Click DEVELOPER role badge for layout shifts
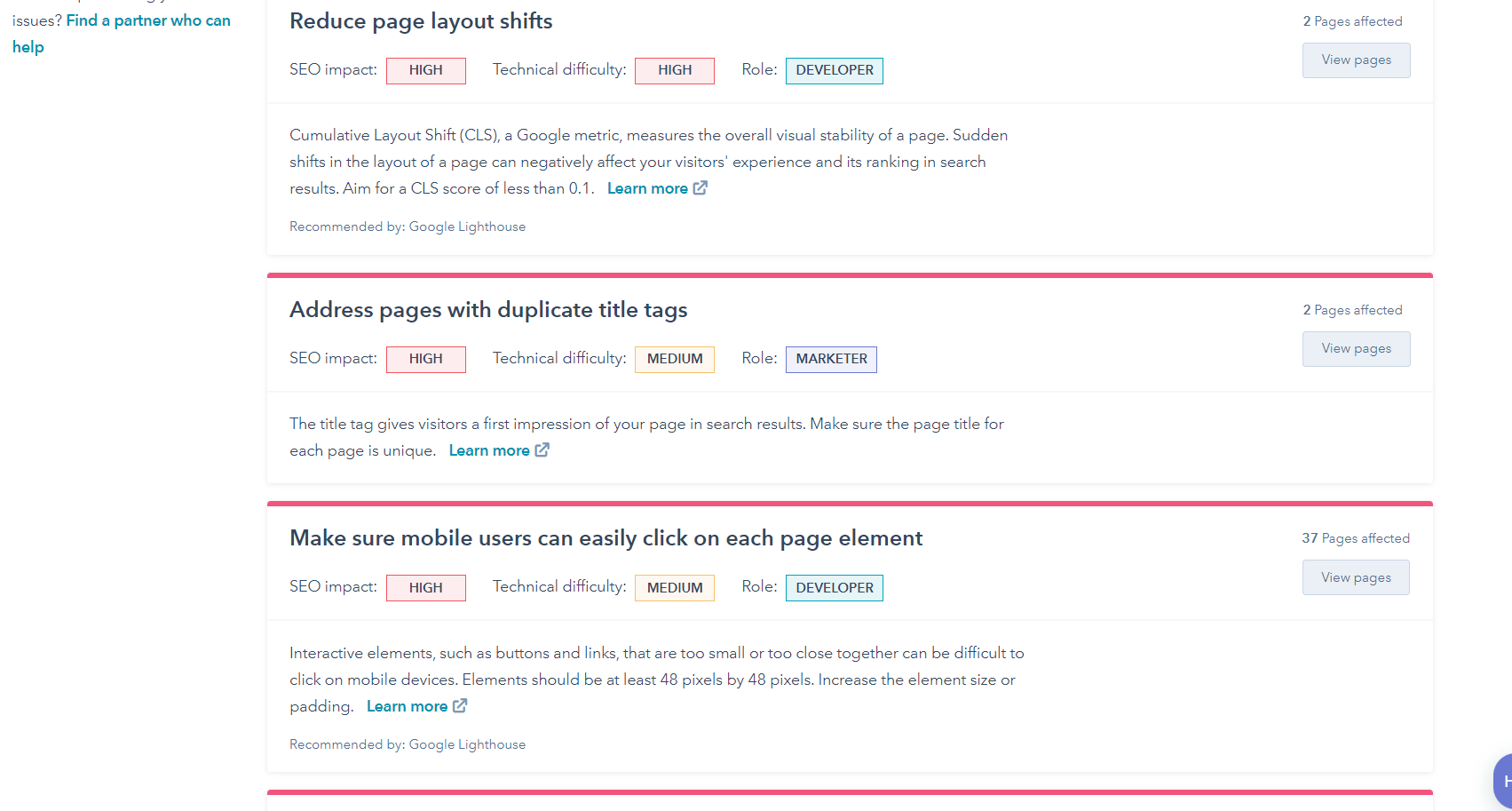Screen dimensions: 1512x811 tap(835, 70)
